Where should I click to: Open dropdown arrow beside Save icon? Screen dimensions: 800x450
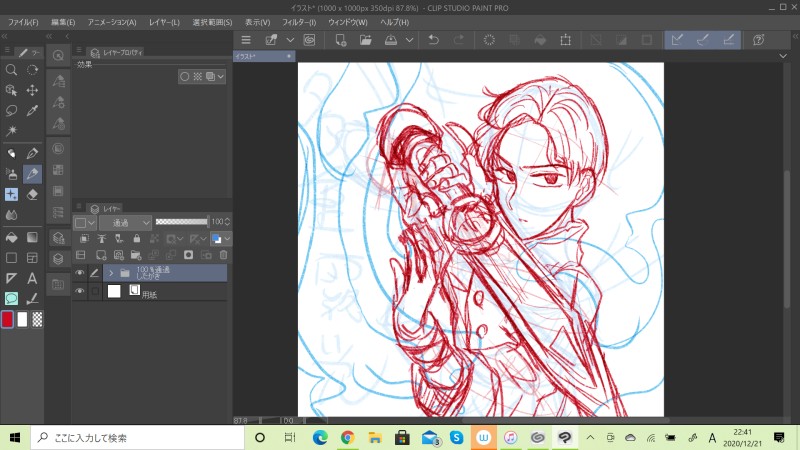(409, 40)
